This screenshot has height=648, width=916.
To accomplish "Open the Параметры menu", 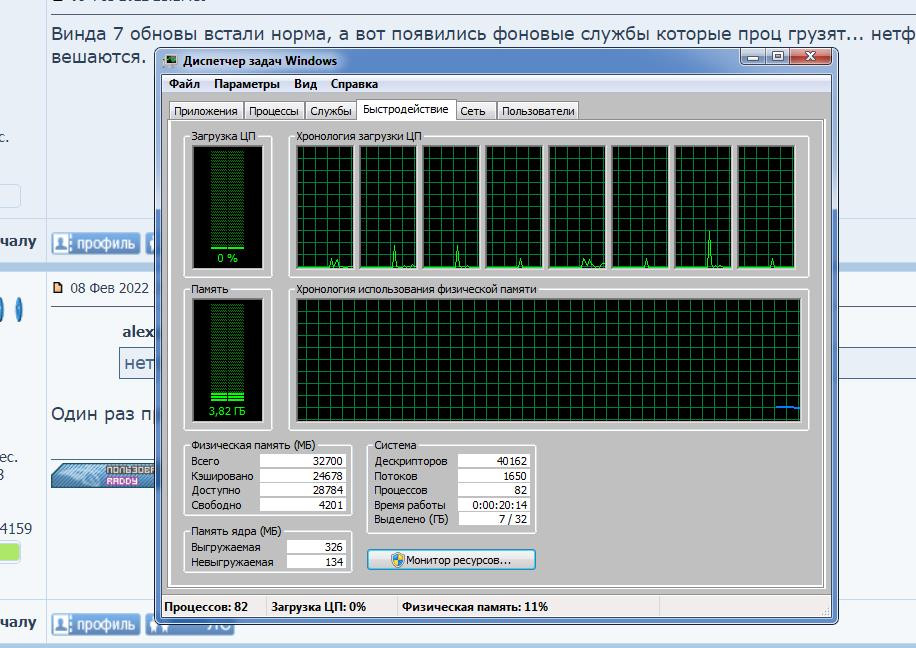I will coord(246,84).
